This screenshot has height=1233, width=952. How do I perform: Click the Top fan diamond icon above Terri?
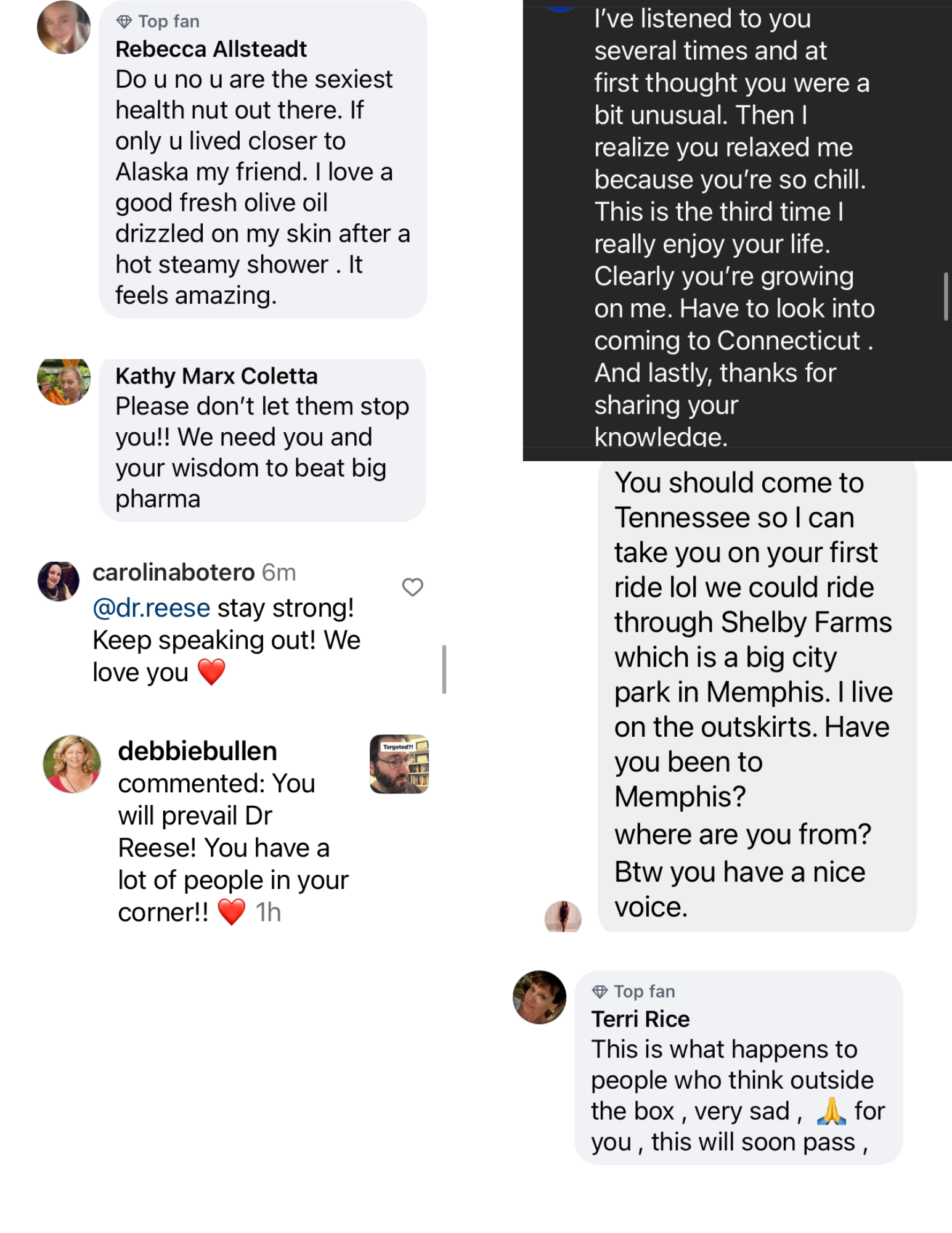(x=600, y=991)
